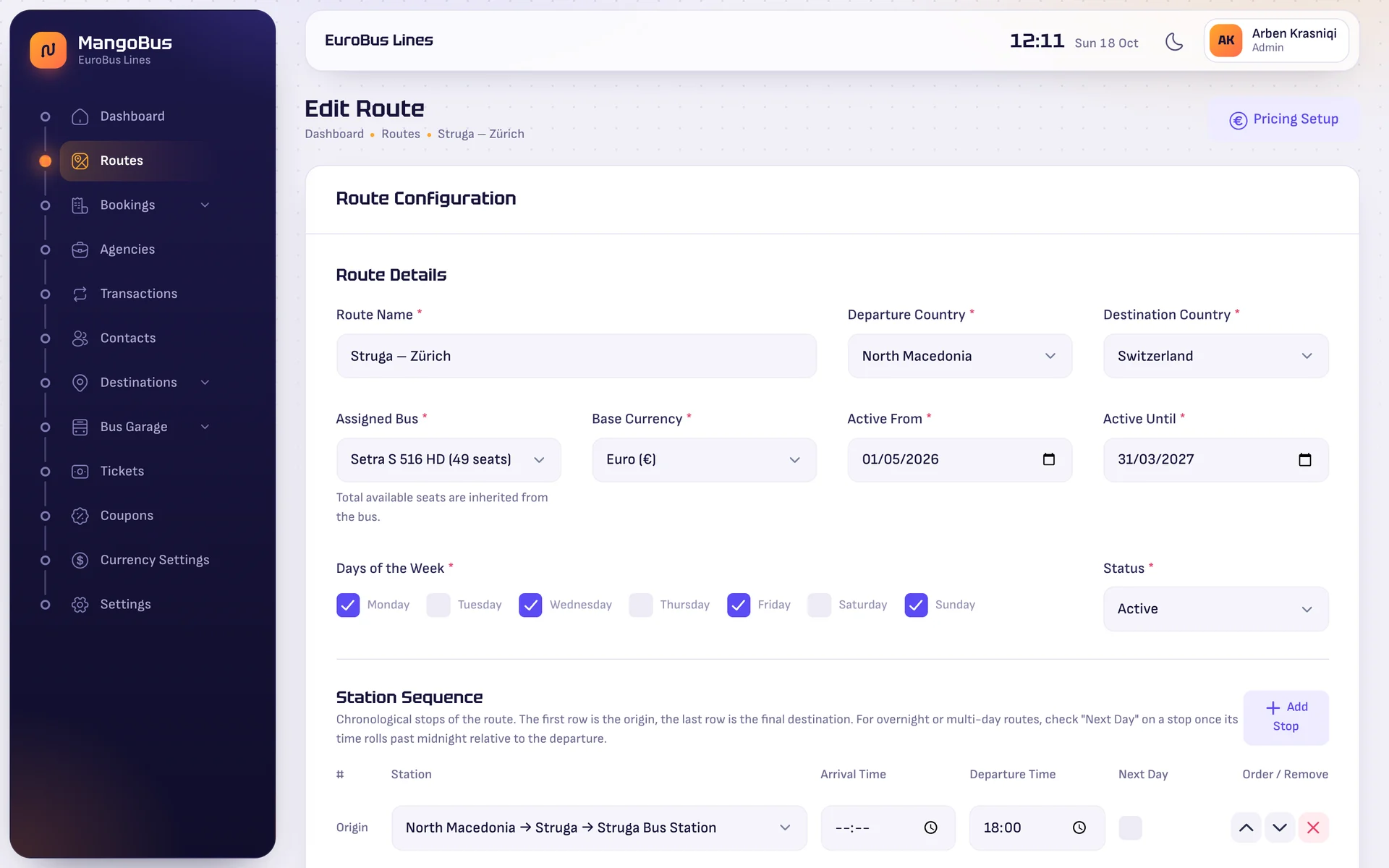This screenshot has height=868, width=1389.
Task: Uncheck the Sunday checkbox
Action: tap(916, 605)
